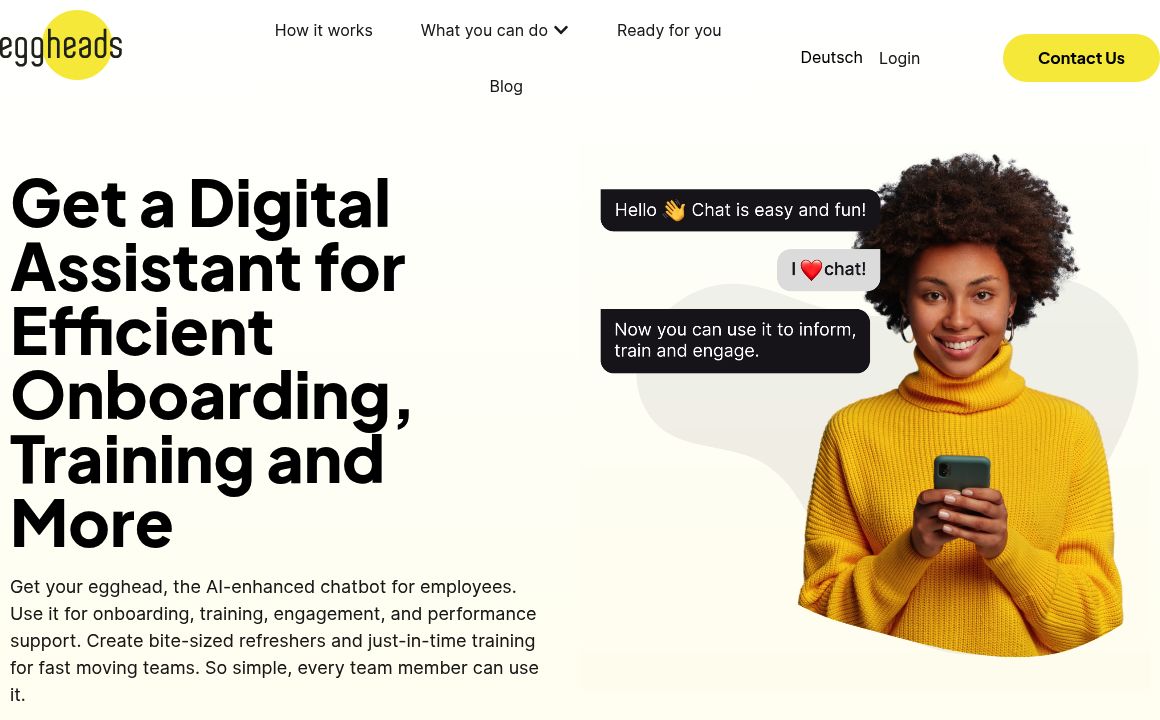Click the Hello chat bubble
The width and height of the screenshot is (1160, 720).
(740, 210)
